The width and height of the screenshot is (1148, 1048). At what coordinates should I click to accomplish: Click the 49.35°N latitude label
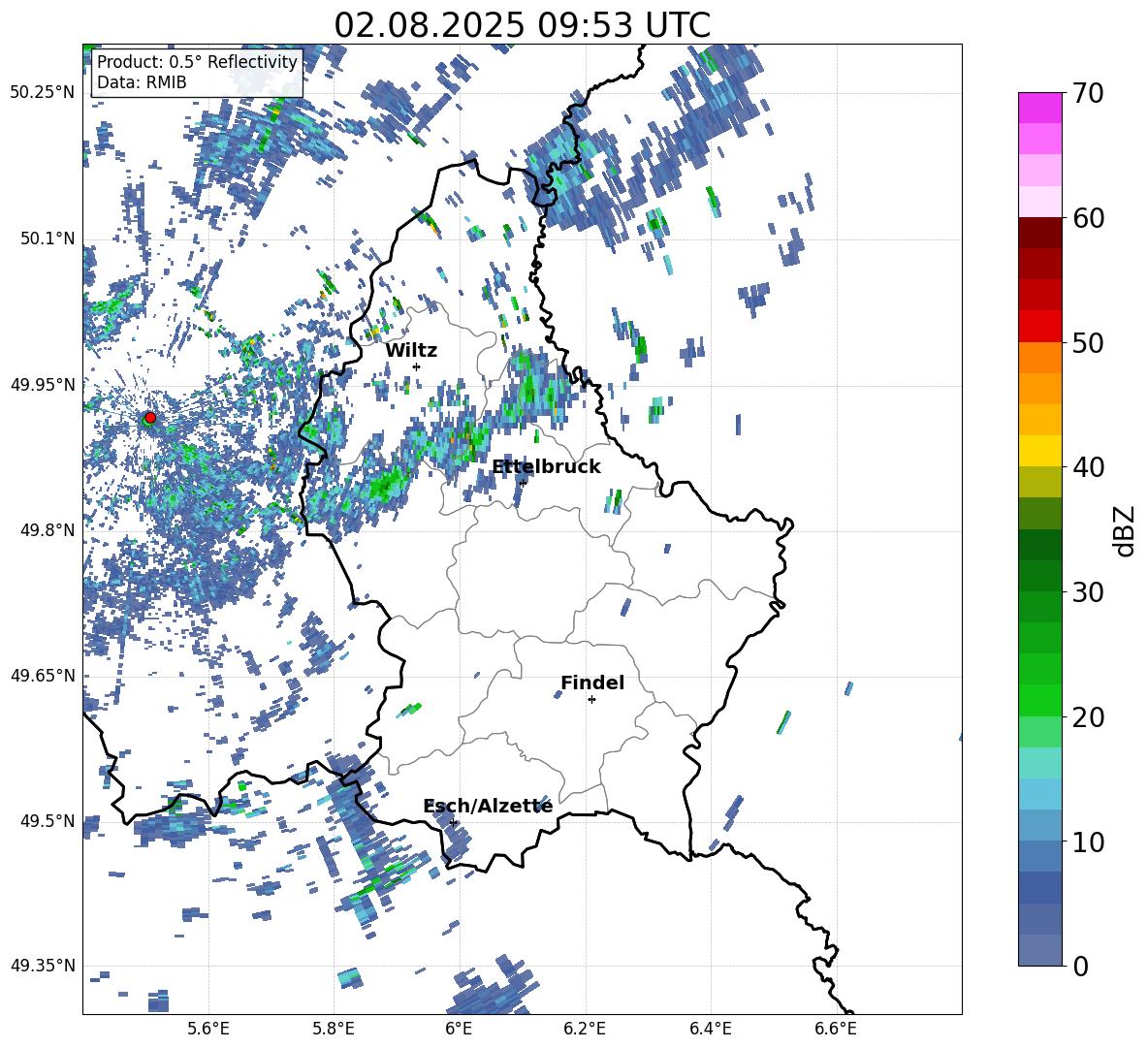43,966
